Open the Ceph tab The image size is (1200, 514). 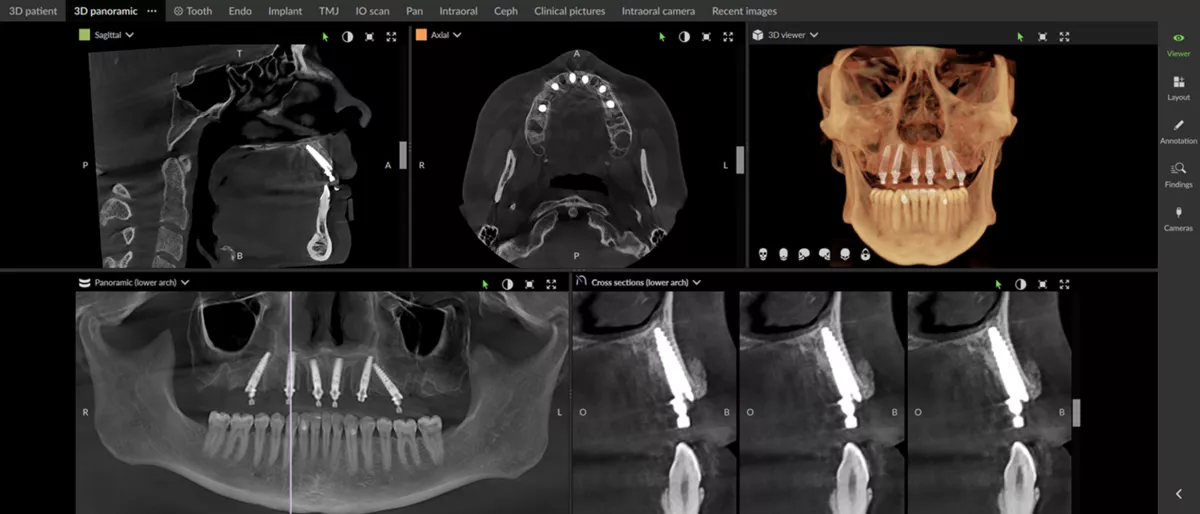(x=506, y=11)
